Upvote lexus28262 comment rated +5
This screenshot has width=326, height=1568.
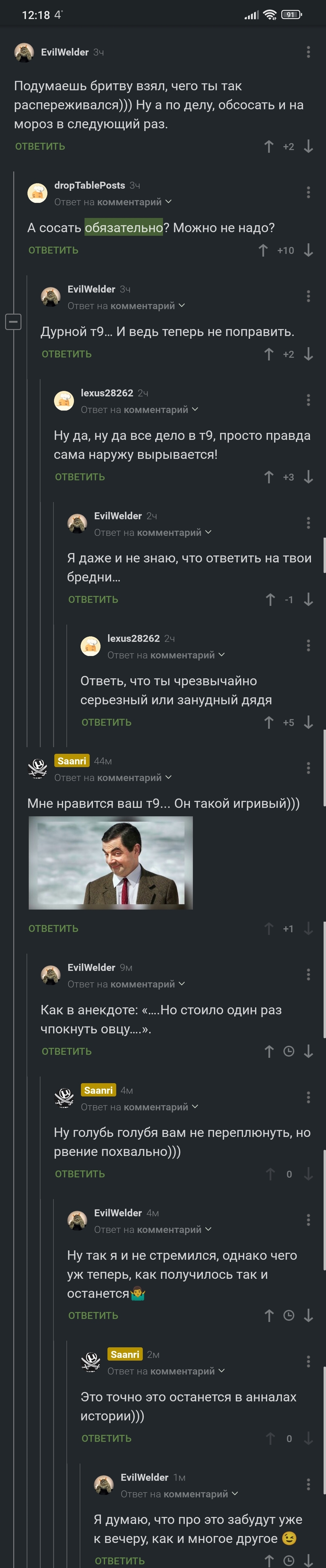269,722
